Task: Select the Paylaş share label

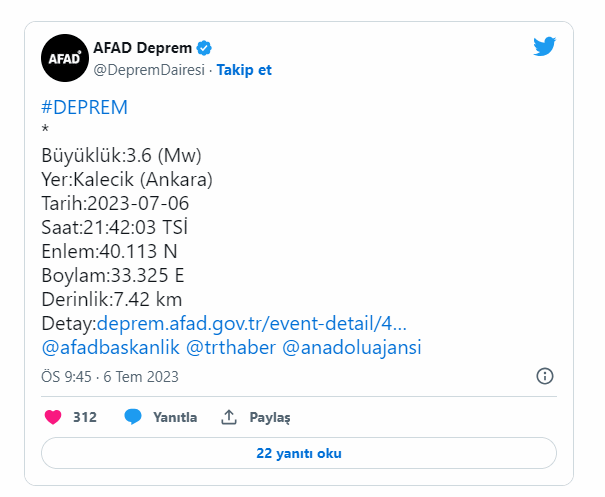Action: [x=270, y=418]
